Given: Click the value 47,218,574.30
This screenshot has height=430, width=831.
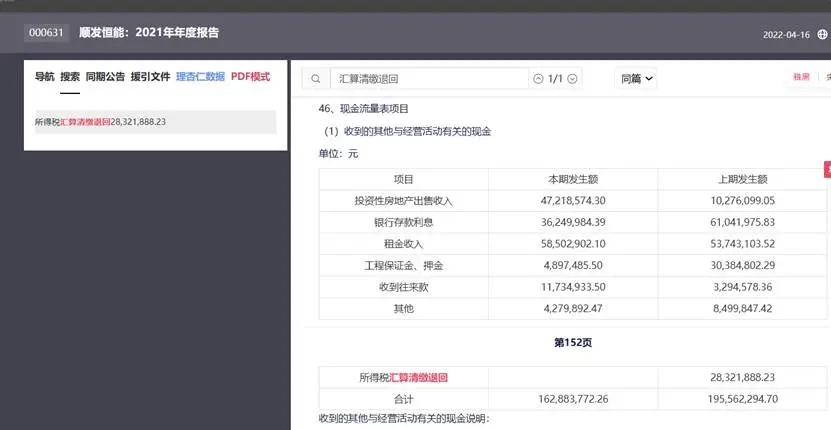Looking at the screenshot, I should [573, 201].
